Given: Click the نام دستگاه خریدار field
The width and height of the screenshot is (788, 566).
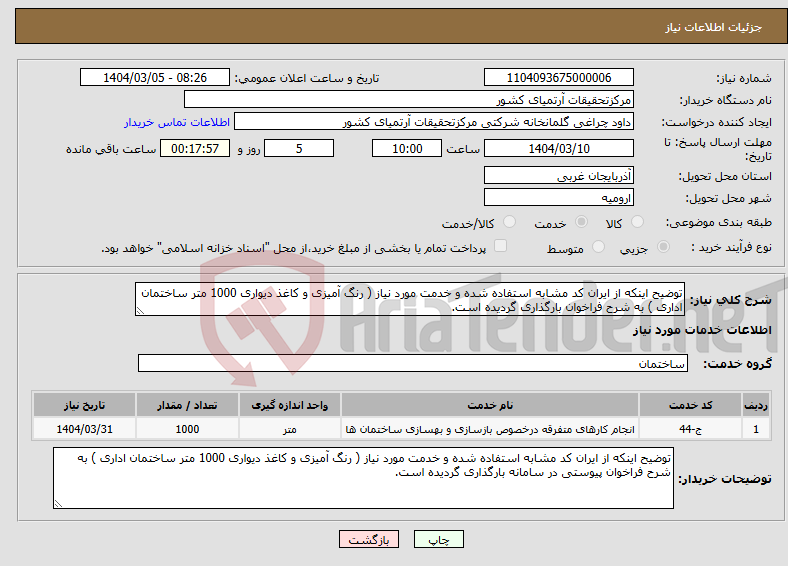Looking at the screenshot, I should tap(409, 100).
